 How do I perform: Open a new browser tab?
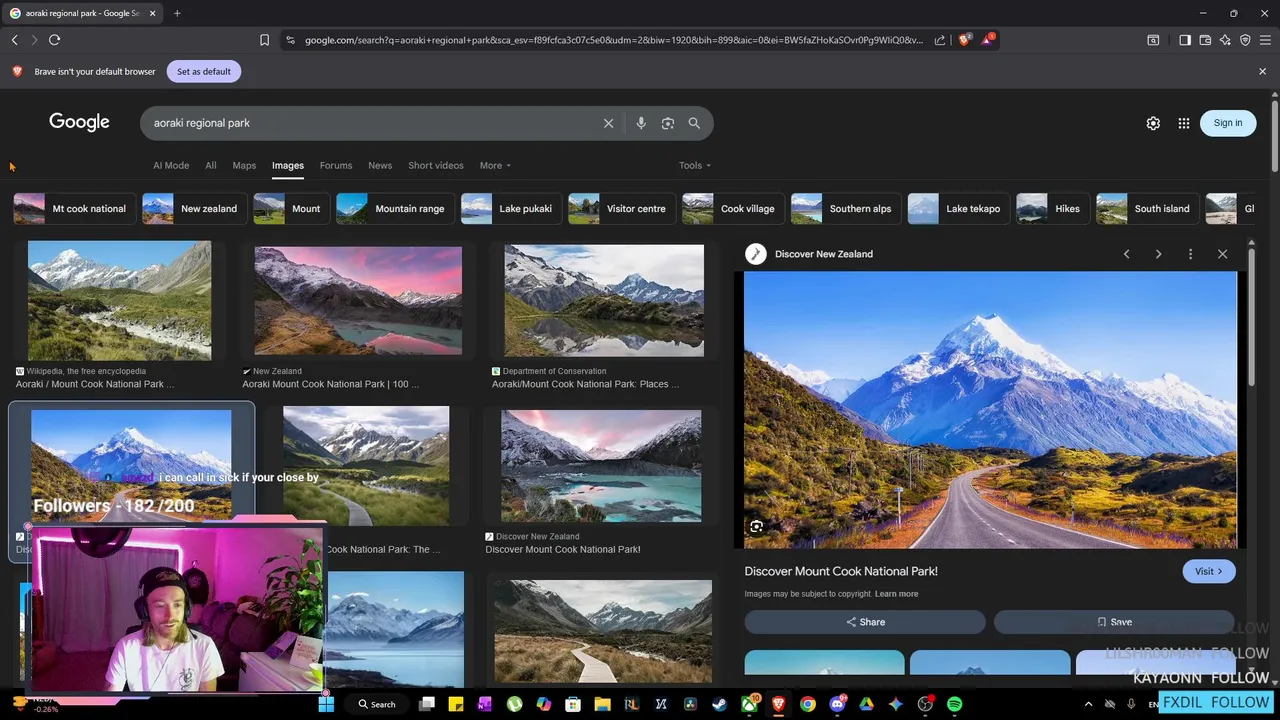tap(177, 13)
